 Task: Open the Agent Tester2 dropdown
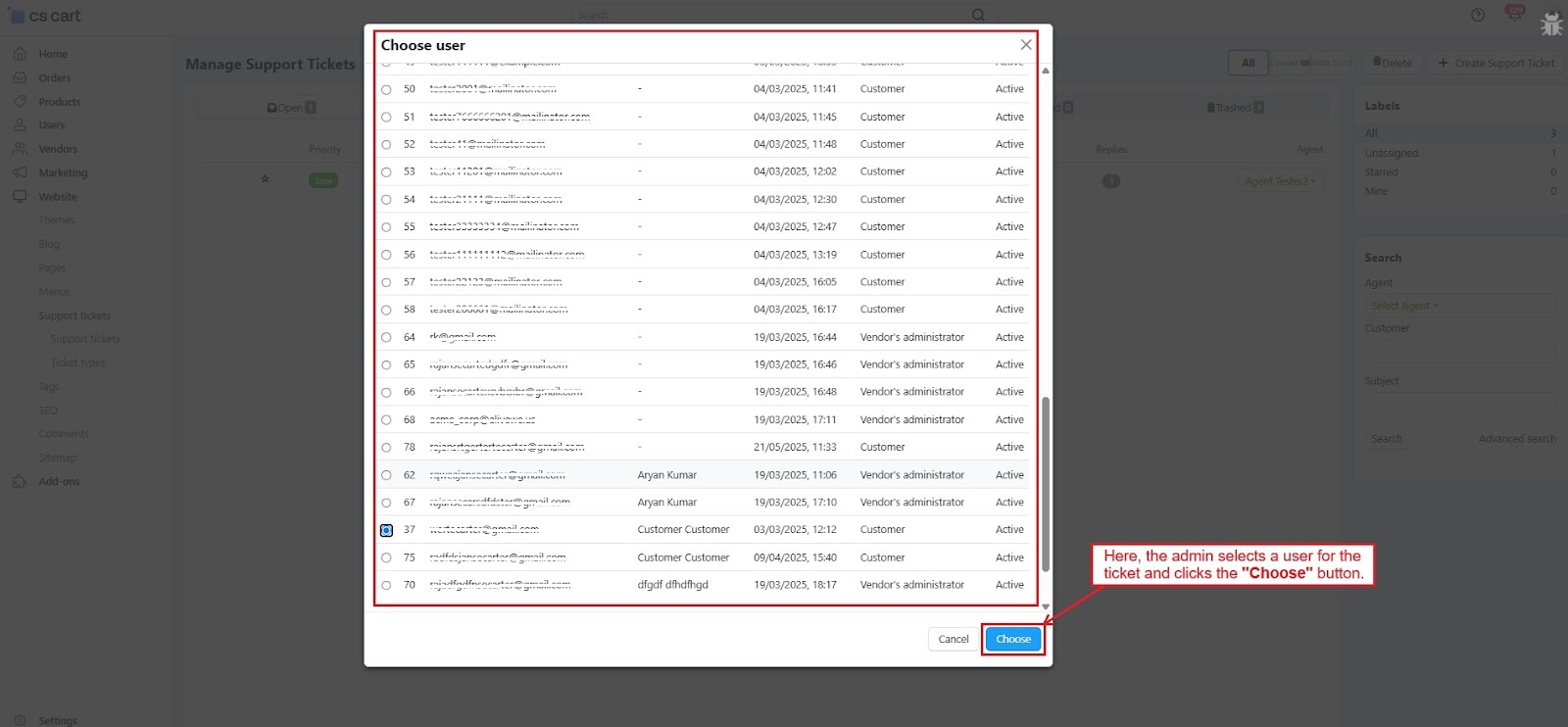tap(1280, 181)
